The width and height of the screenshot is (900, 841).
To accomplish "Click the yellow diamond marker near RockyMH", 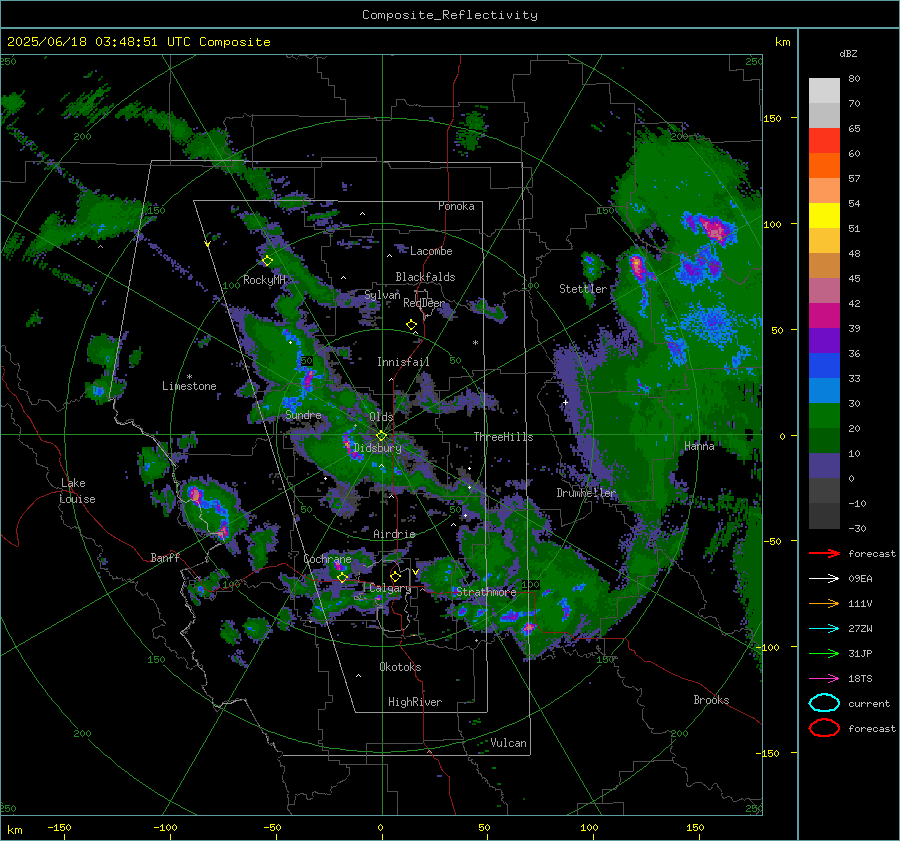I will 267,261.
